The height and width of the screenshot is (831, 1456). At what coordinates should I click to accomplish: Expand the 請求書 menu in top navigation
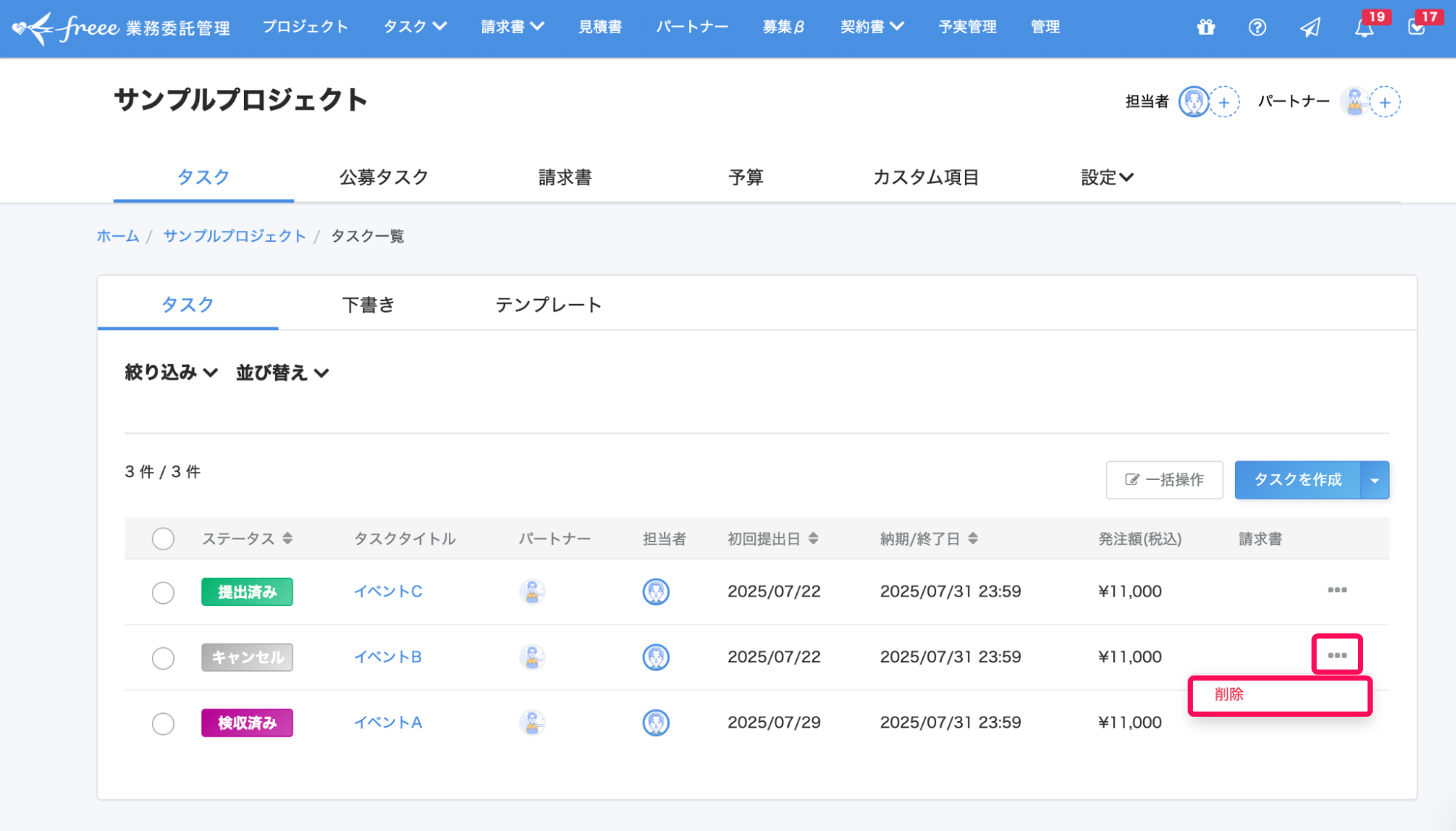click(512, 27)
